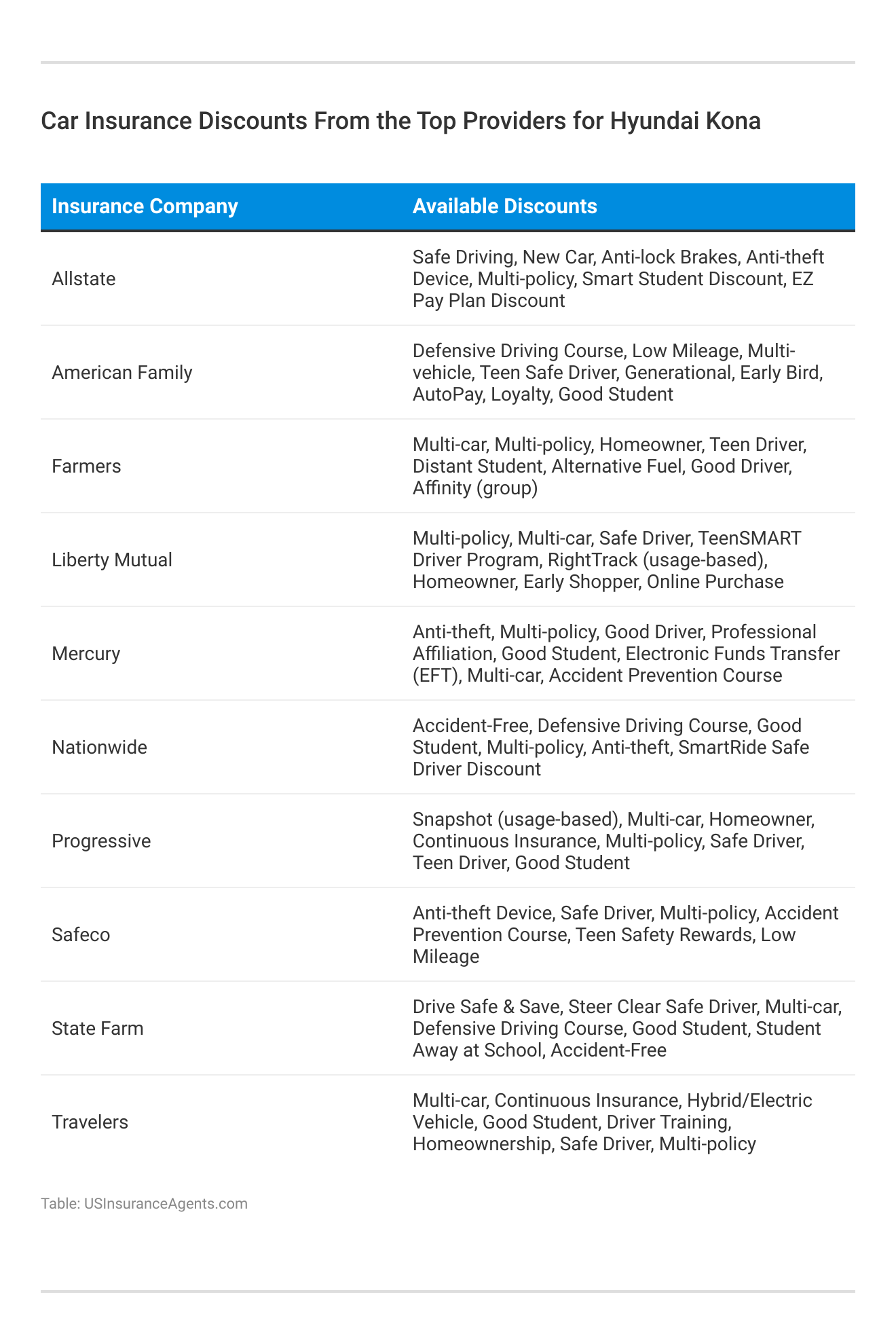Click the Available Discounts column header
Image resolution: width=896 pixels, height=1339 pixels.
504,206
